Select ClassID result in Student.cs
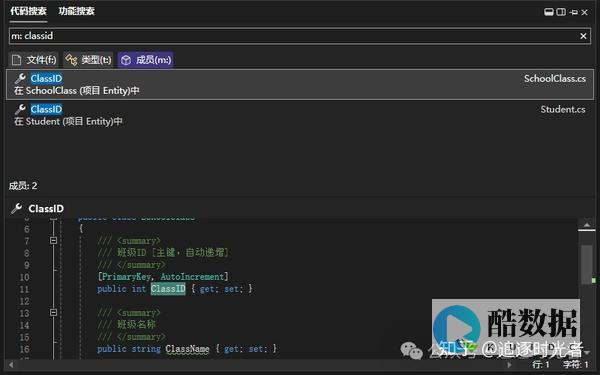The image size is (600, 375). pos(300,115)
